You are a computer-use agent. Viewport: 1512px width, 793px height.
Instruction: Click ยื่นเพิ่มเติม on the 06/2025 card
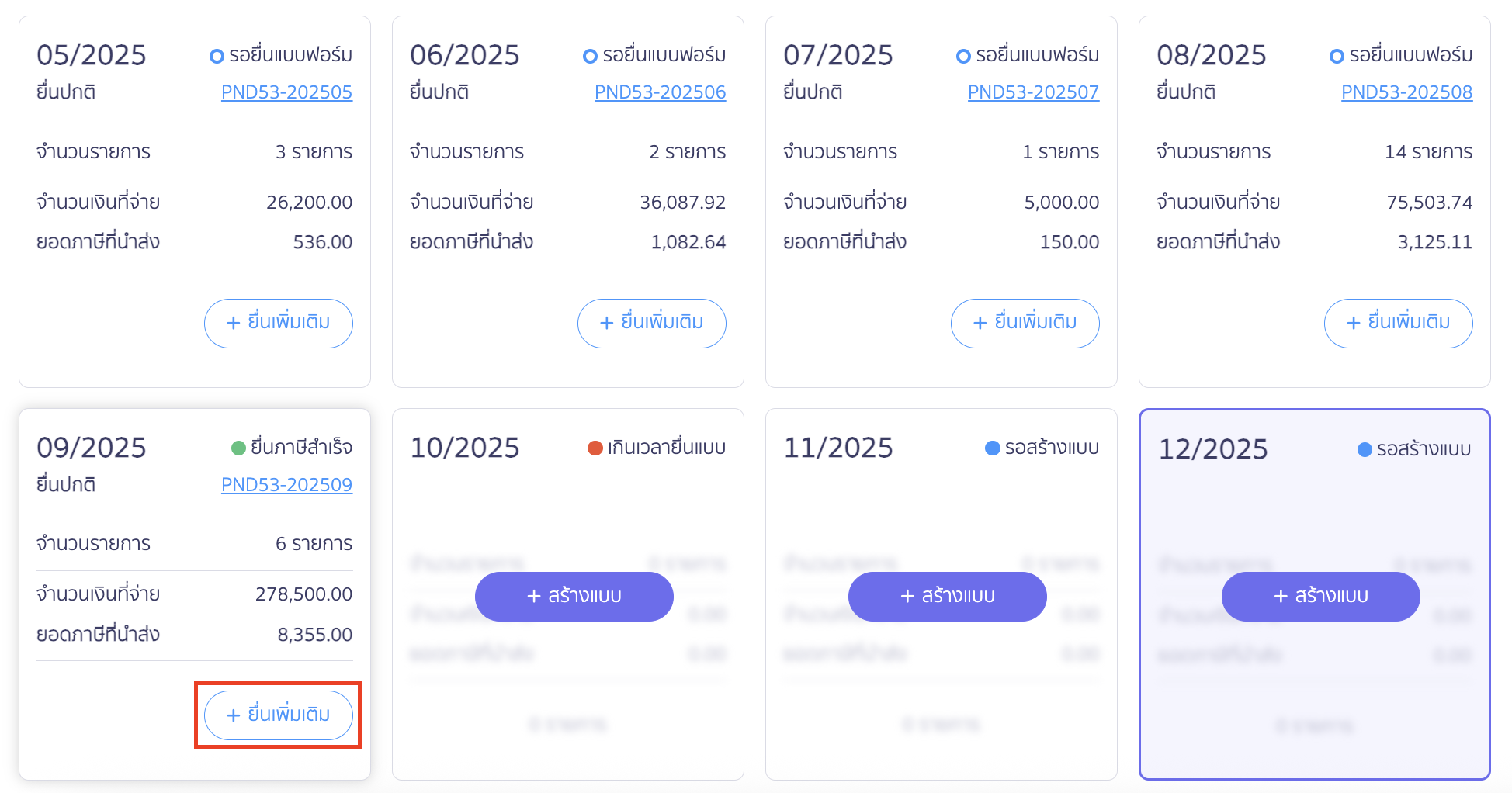[x=652, y=324]
